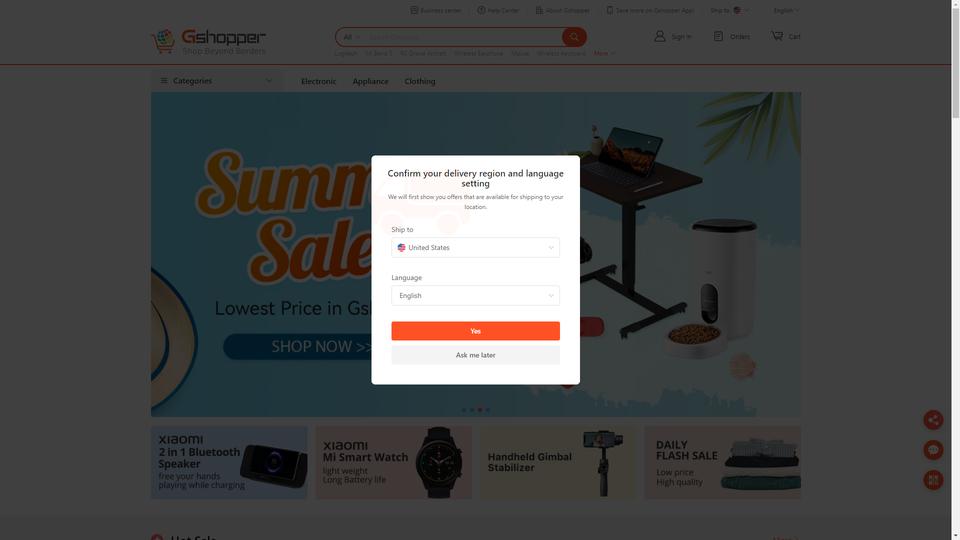Click the orange search magnifier button
Screen dimensions: 960x540
coord(574,37)
